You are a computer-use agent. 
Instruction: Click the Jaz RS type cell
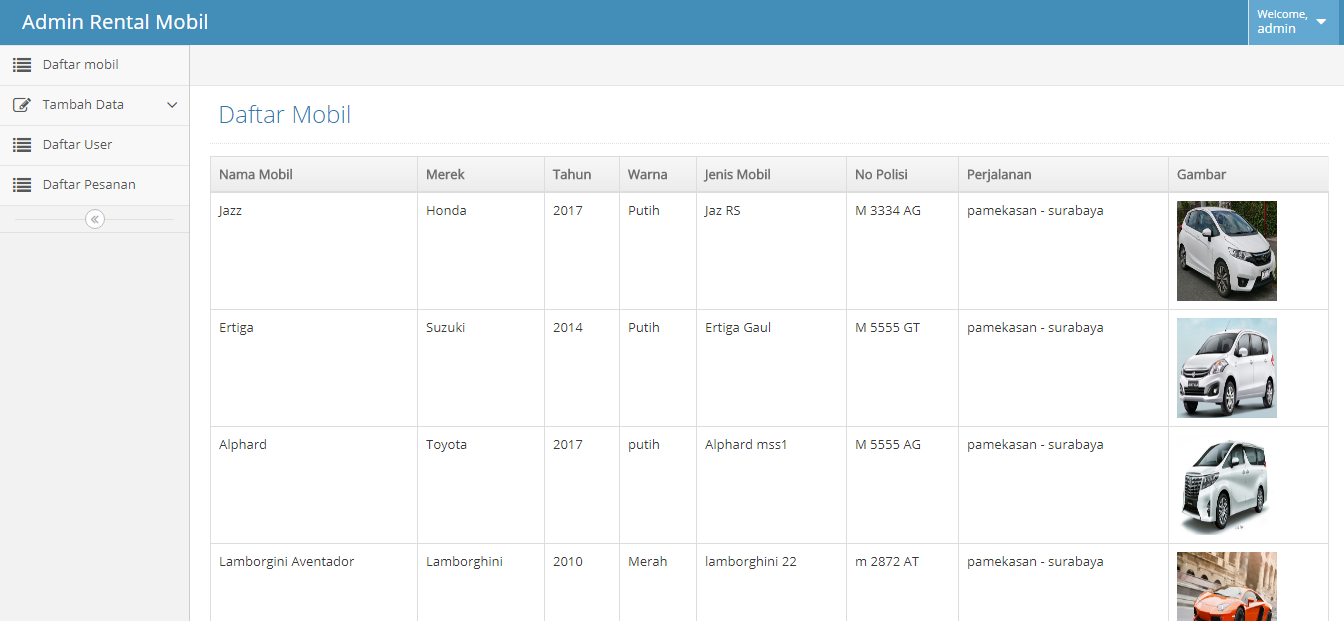point(771,251)
